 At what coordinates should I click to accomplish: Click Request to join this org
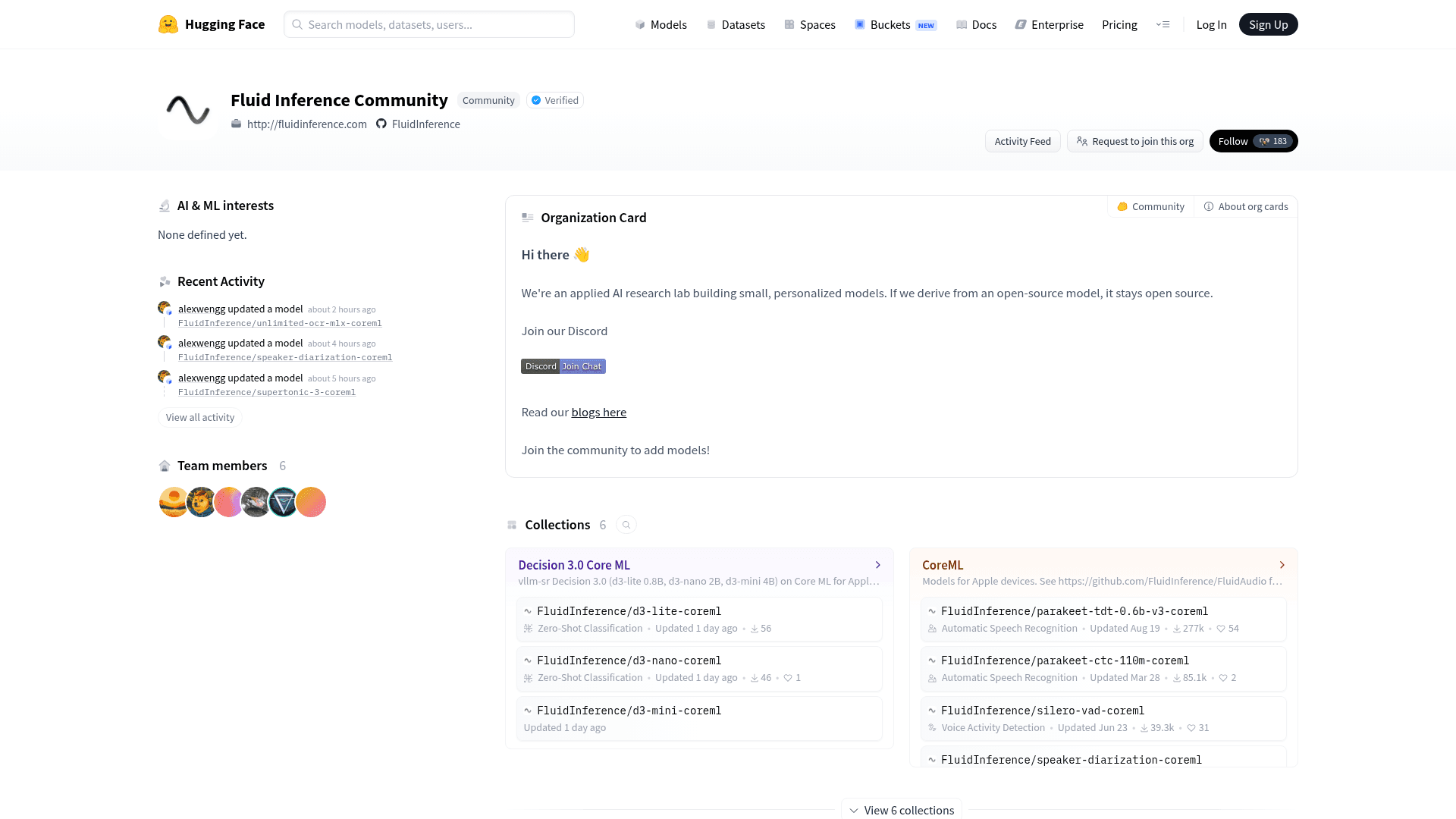(x=1134, y=141)
